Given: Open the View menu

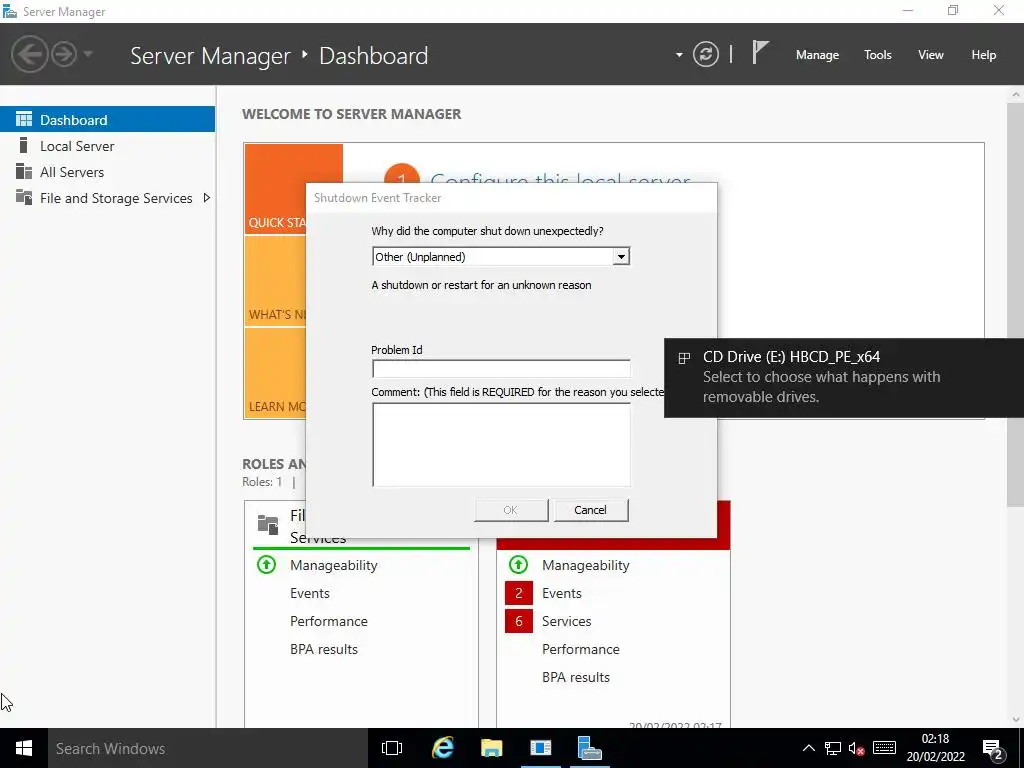Looking at the screenshot, I should click(931, 55).
